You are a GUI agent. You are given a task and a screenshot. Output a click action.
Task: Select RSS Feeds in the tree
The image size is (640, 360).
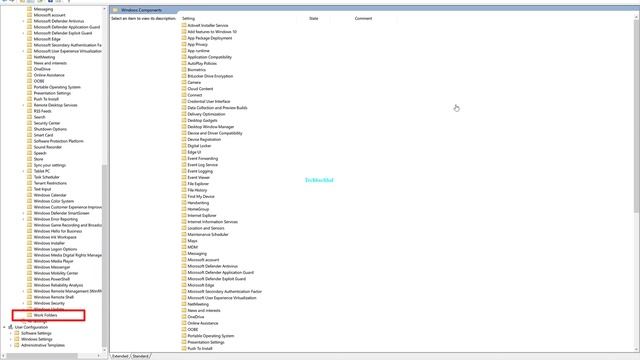point(42,111)
